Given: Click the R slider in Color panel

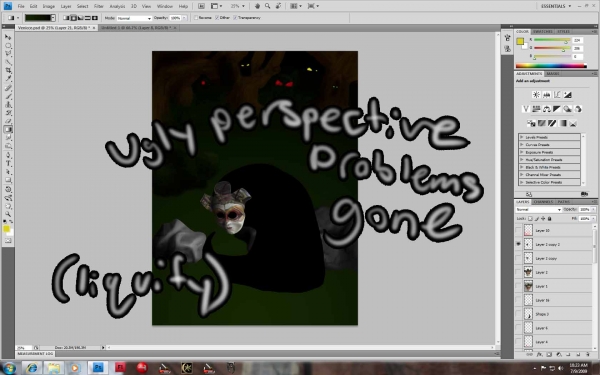Looking at the screenshot, I should coord(553,40).
